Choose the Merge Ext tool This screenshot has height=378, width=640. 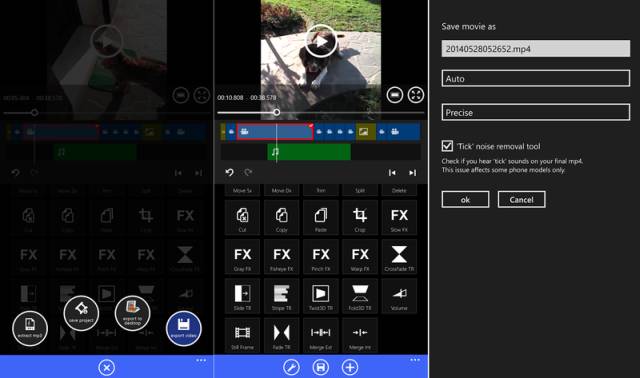pyautogui.click(x=321, y=335)
